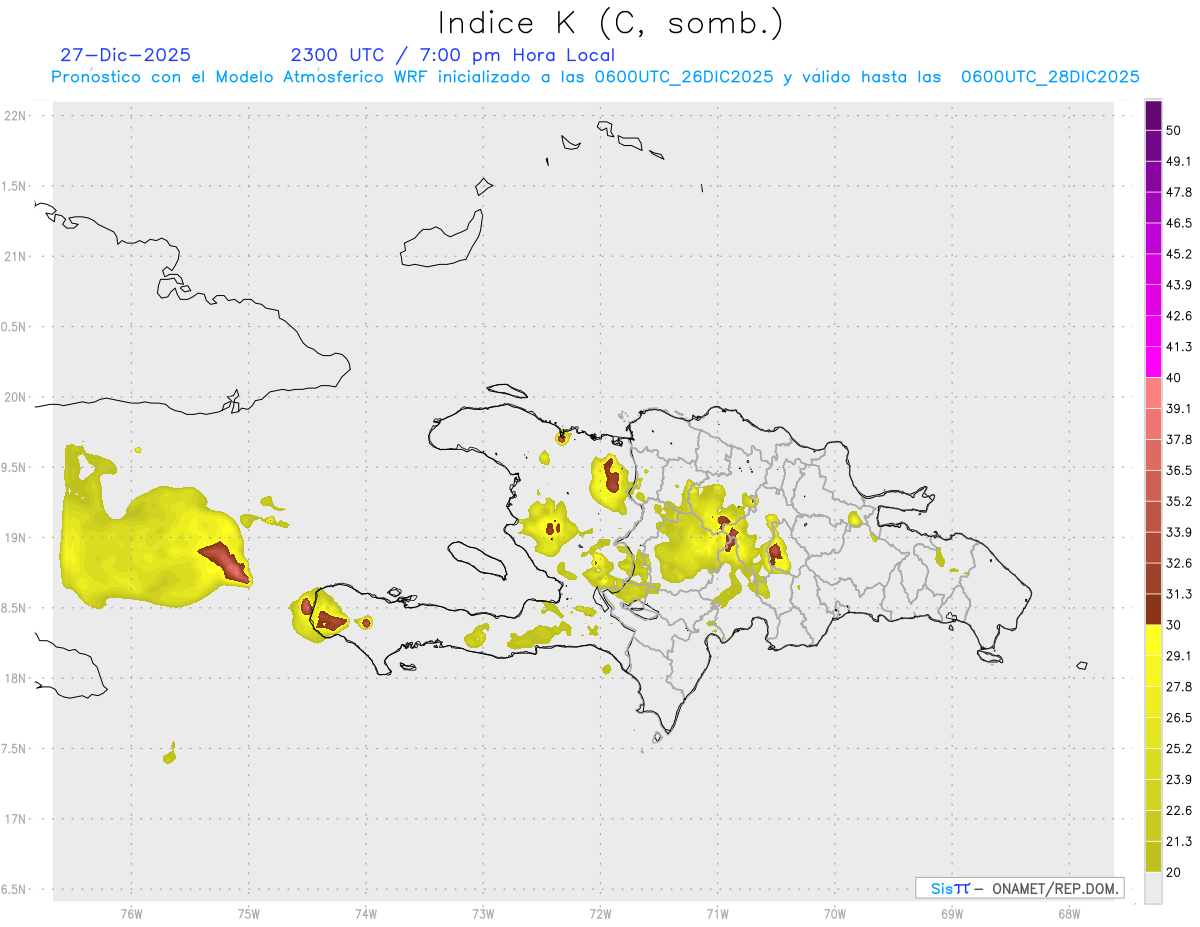
Task: Pick the bright yellow band between 29.1 and 30
Action: [x=1153, y=640]
